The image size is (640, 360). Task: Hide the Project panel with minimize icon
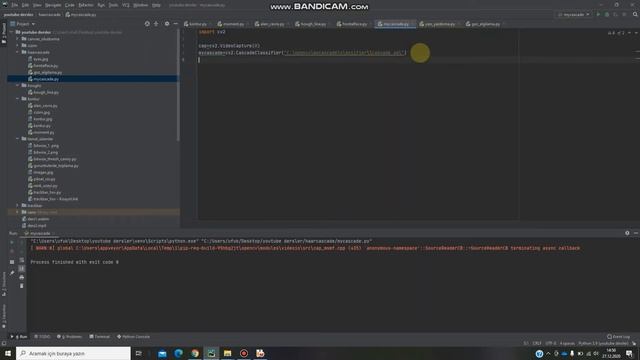point(176,24)
